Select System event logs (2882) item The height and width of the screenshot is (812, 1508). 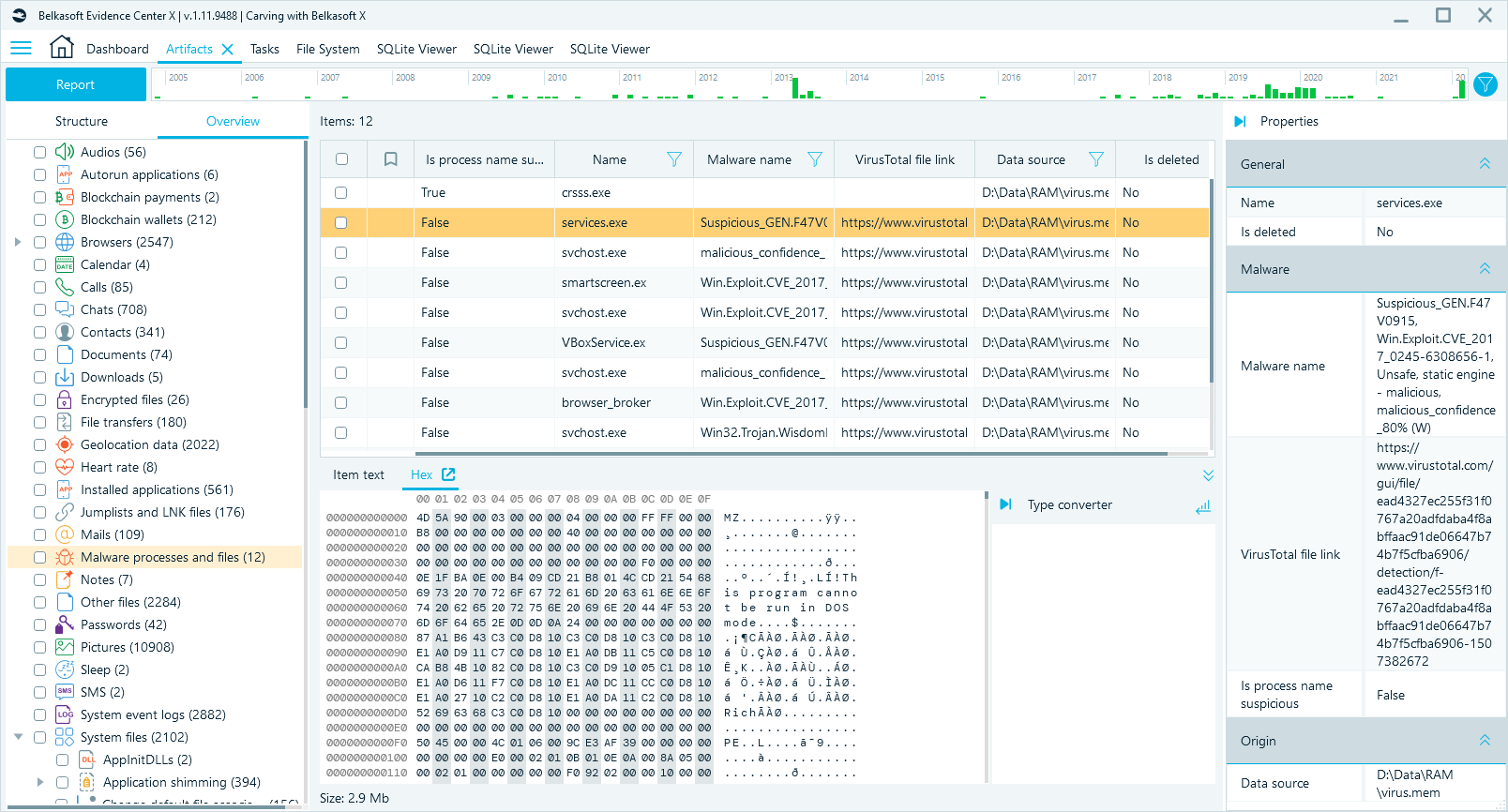[x=153, y=714]
